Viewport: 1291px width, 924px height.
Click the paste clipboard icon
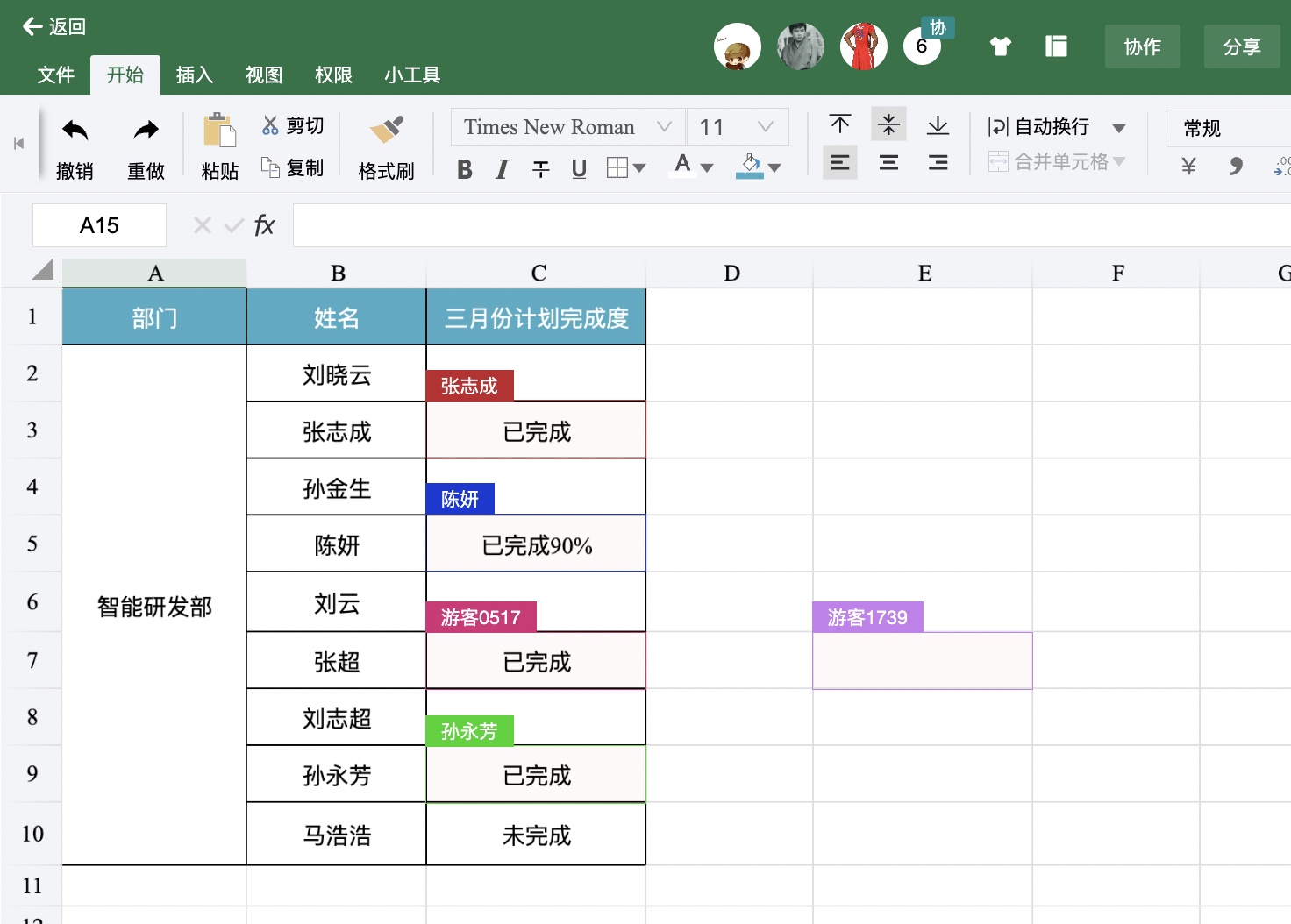point(219,131)
